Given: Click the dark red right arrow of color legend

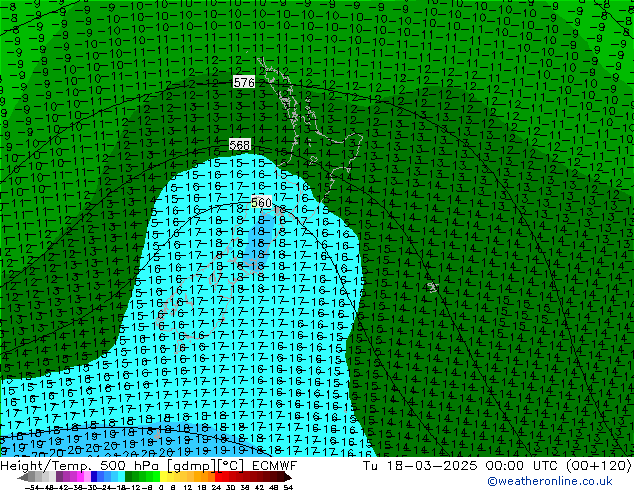Looking at the screenshot, I should click(x=288, y=477).
